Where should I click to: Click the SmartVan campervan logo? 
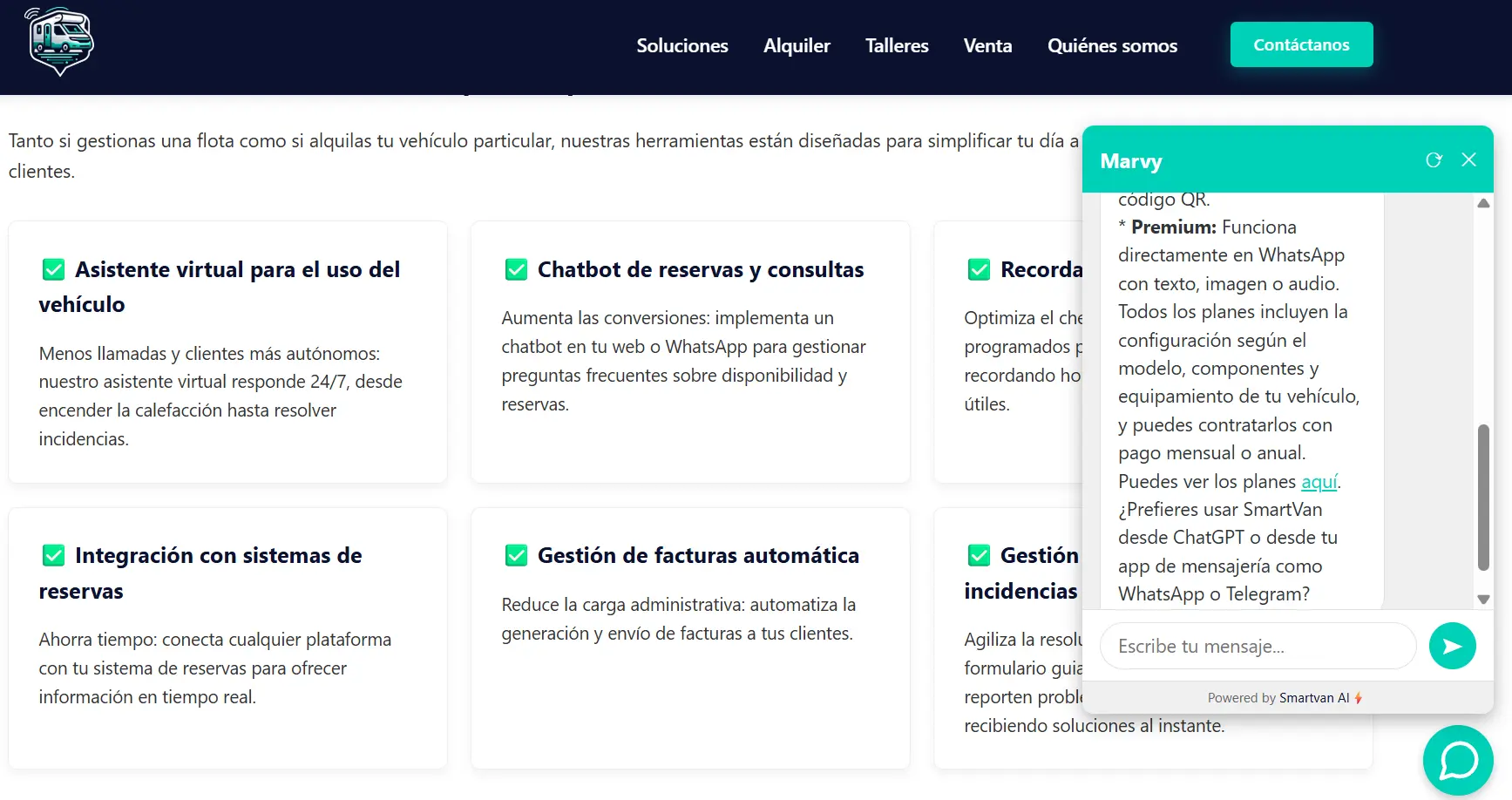(59, 42)
